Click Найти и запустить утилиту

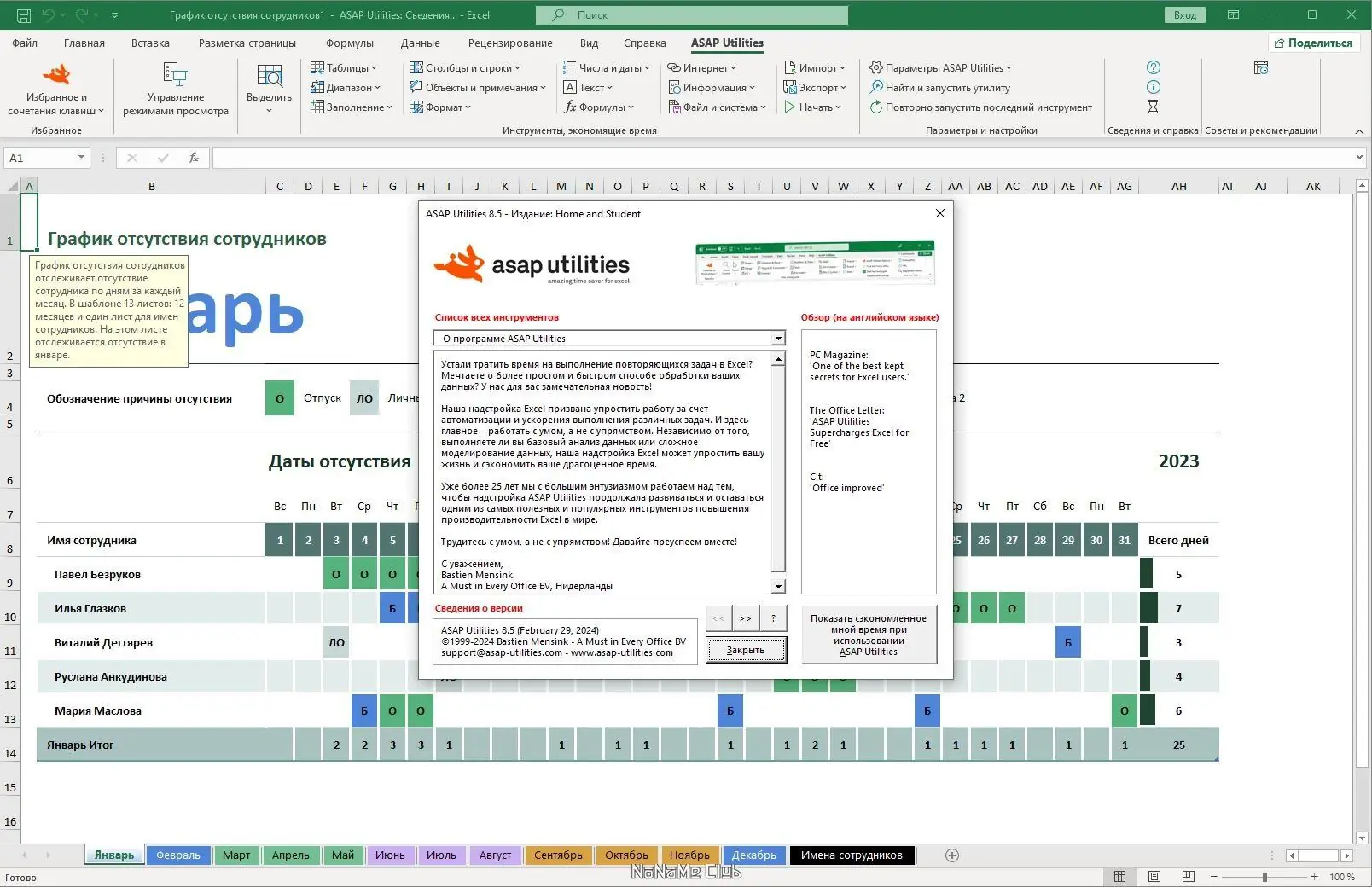point(939,87)
